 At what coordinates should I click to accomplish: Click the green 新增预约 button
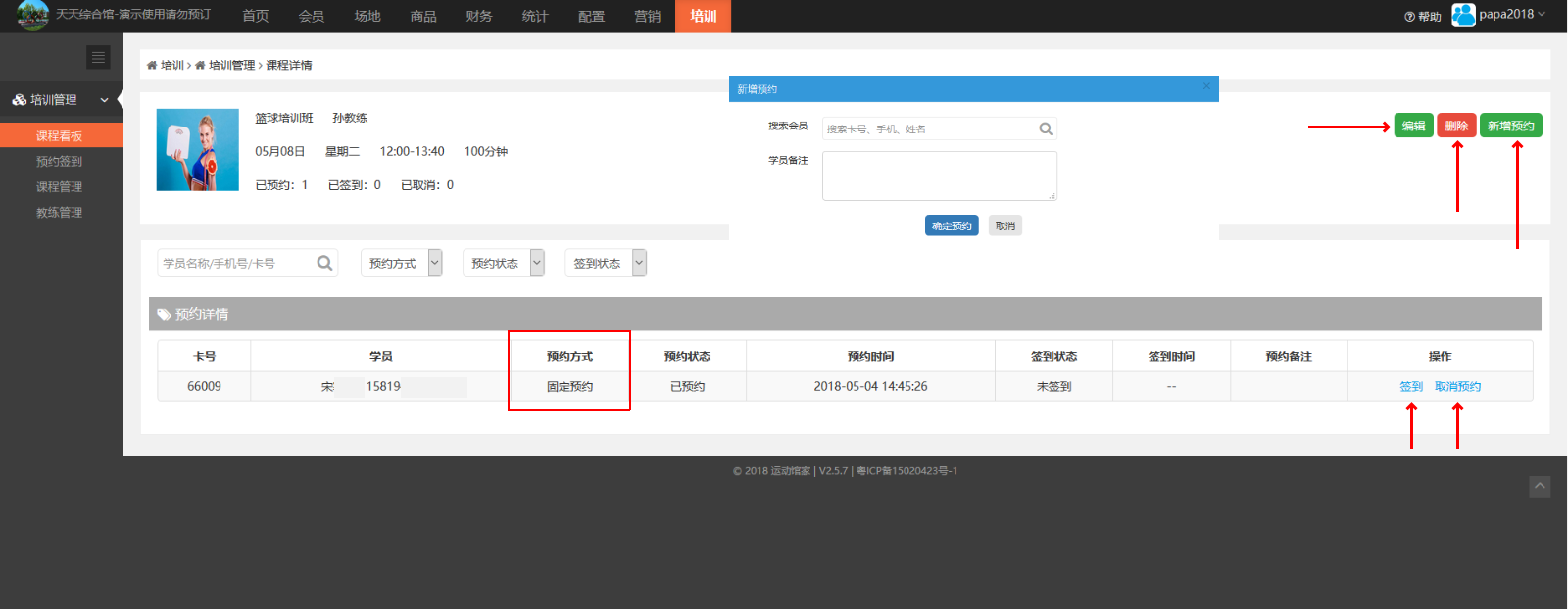pos(1511,126)
